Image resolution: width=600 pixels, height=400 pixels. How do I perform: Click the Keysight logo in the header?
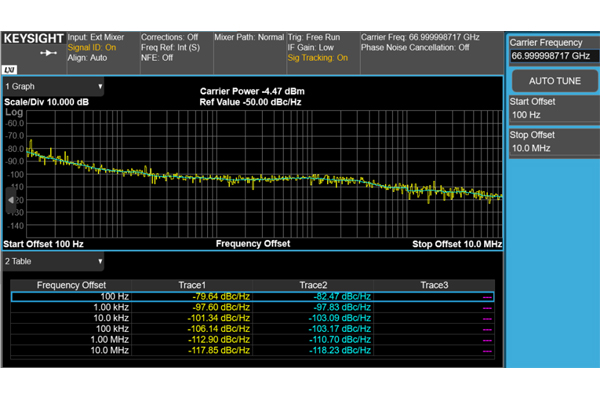coord(32,37)
